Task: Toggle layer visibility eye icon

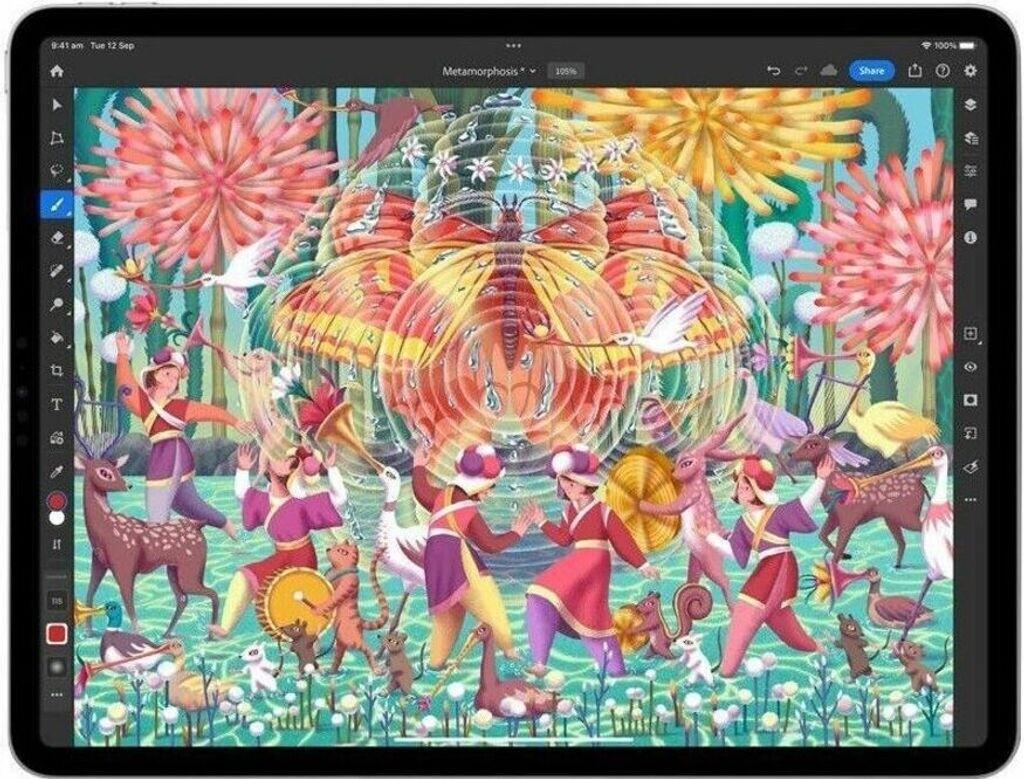Action: pyautogui.click(x=969, y=367)
